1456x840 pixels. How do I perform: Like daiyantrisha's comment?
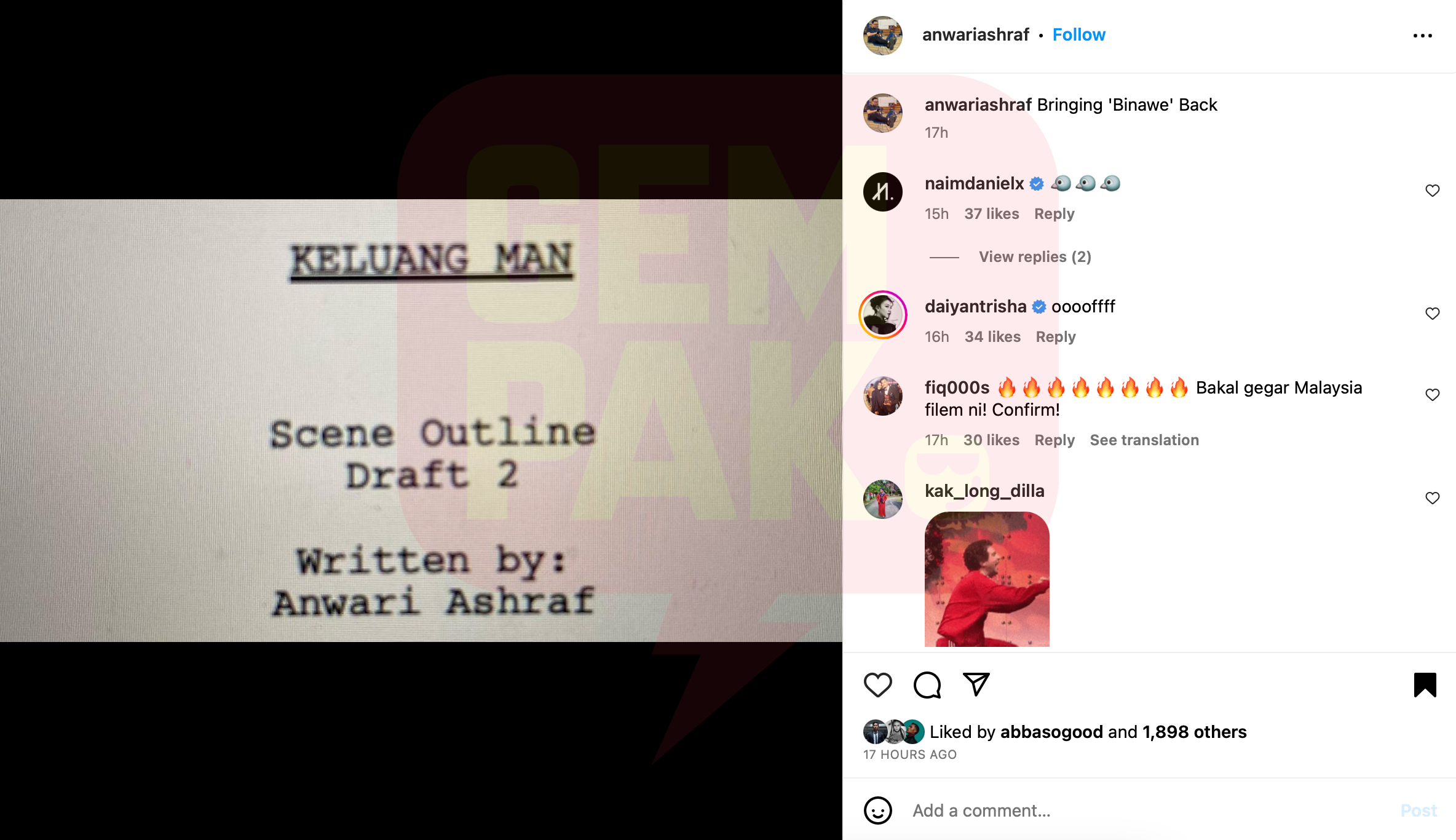click(1433, 314)
